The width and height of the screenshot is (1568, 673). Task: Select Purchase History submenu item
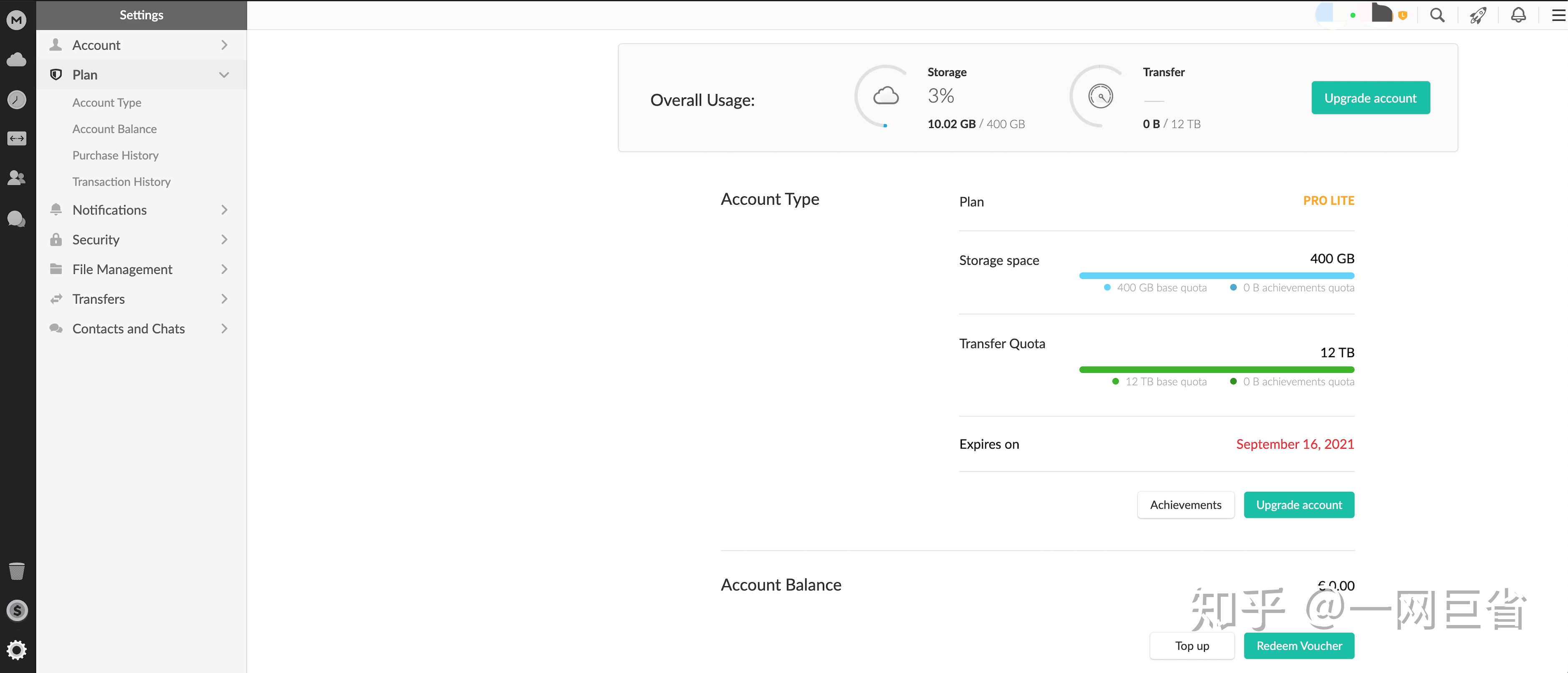pyautogui.click(x=115, y=155)
